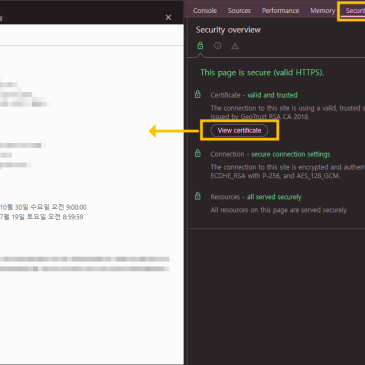Click the green lock secure-origin filter icon

pos(200,45)
